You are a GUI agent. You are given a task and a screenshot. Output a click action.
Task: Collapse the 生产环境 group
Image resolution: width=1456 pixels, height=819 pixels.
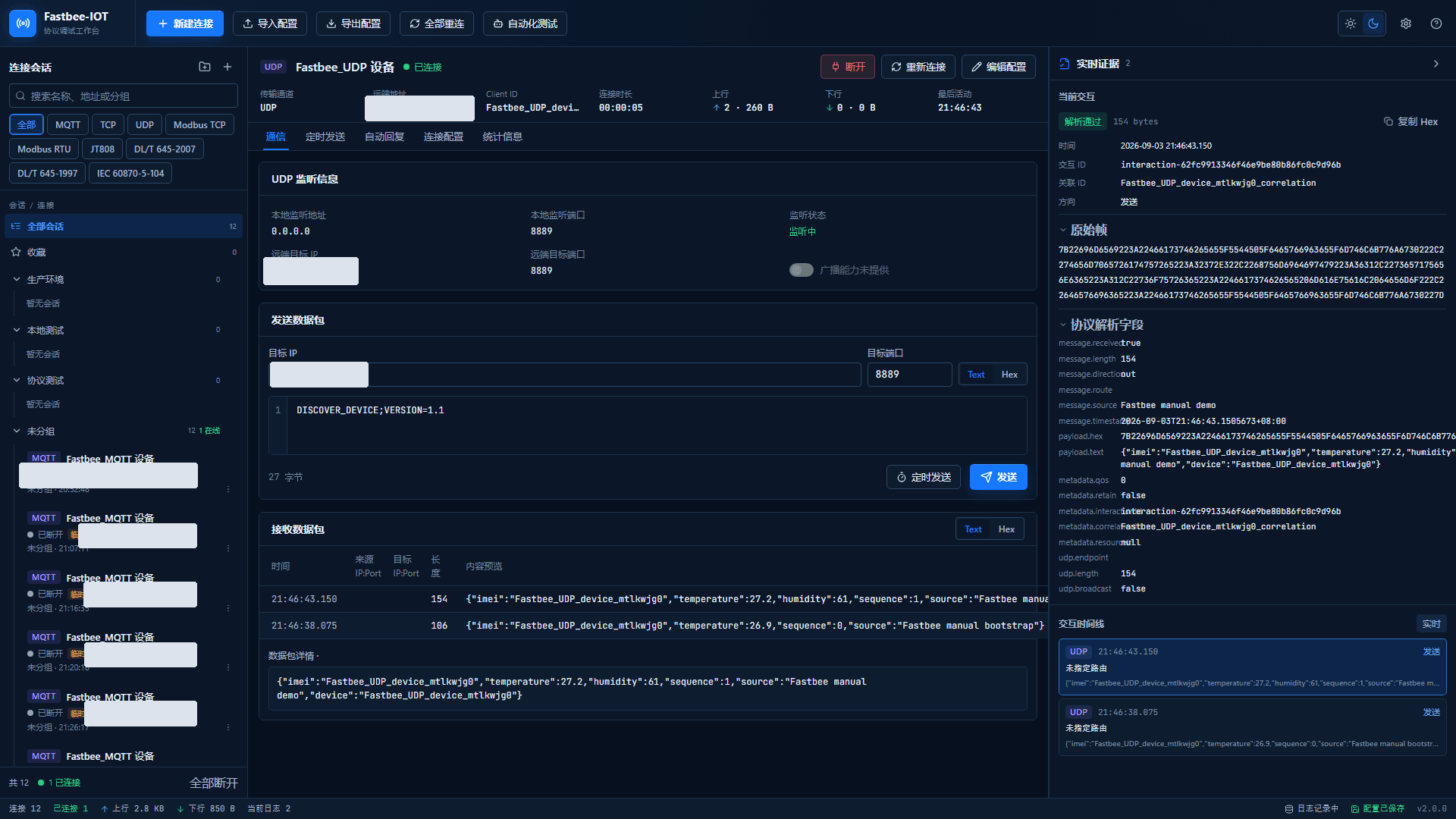coord(17,279)
